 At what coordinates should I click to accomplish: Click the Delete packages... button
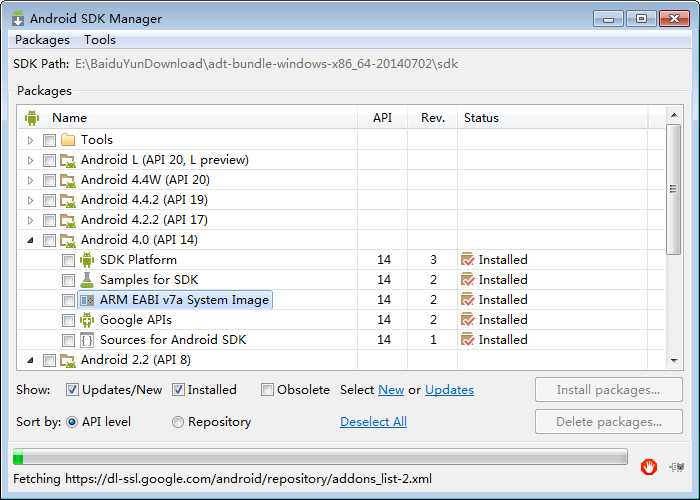click(608, 422)
